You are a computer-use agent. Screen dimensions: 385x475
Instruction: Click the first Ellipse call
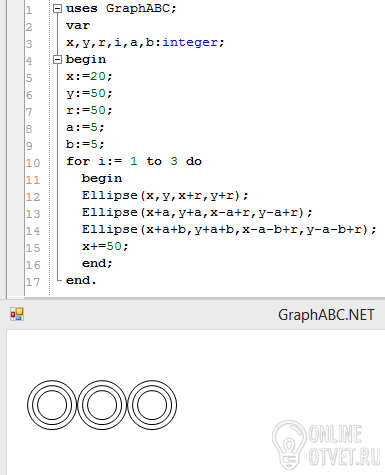[165, 195]
